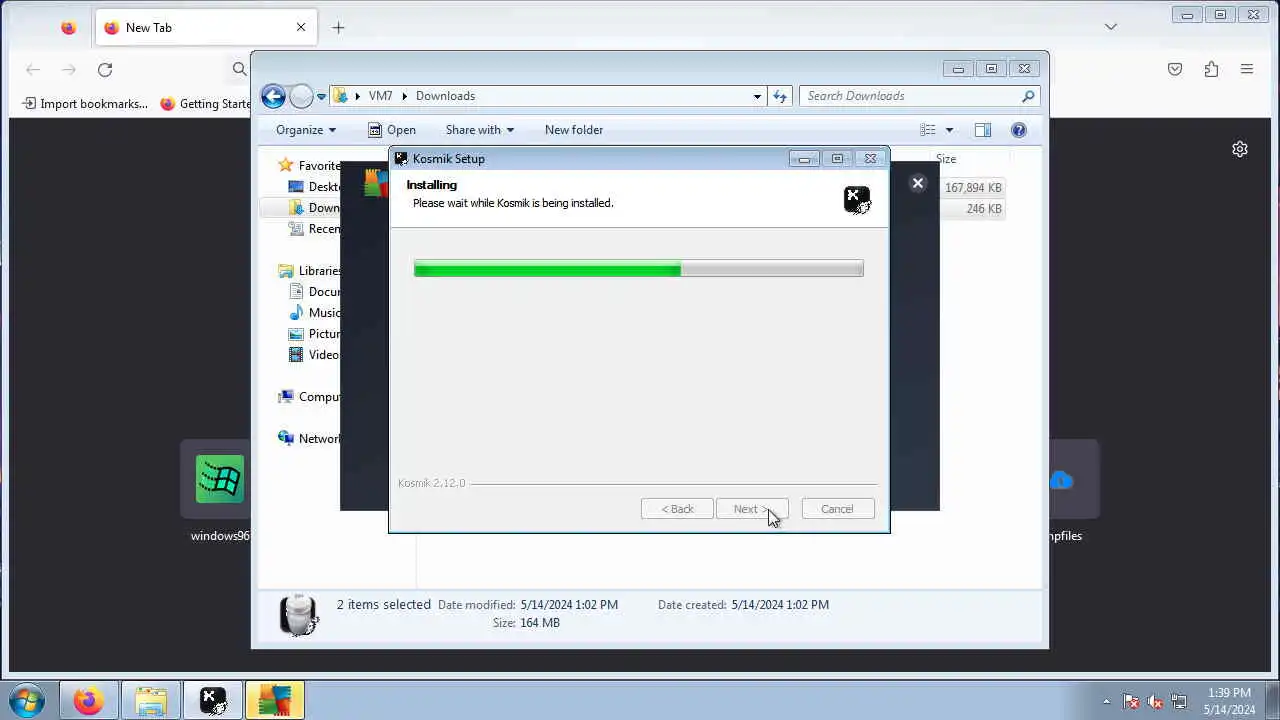Expand the address bar history dropdown
The image size is (1280, 720).
click(x=757, y=96)
